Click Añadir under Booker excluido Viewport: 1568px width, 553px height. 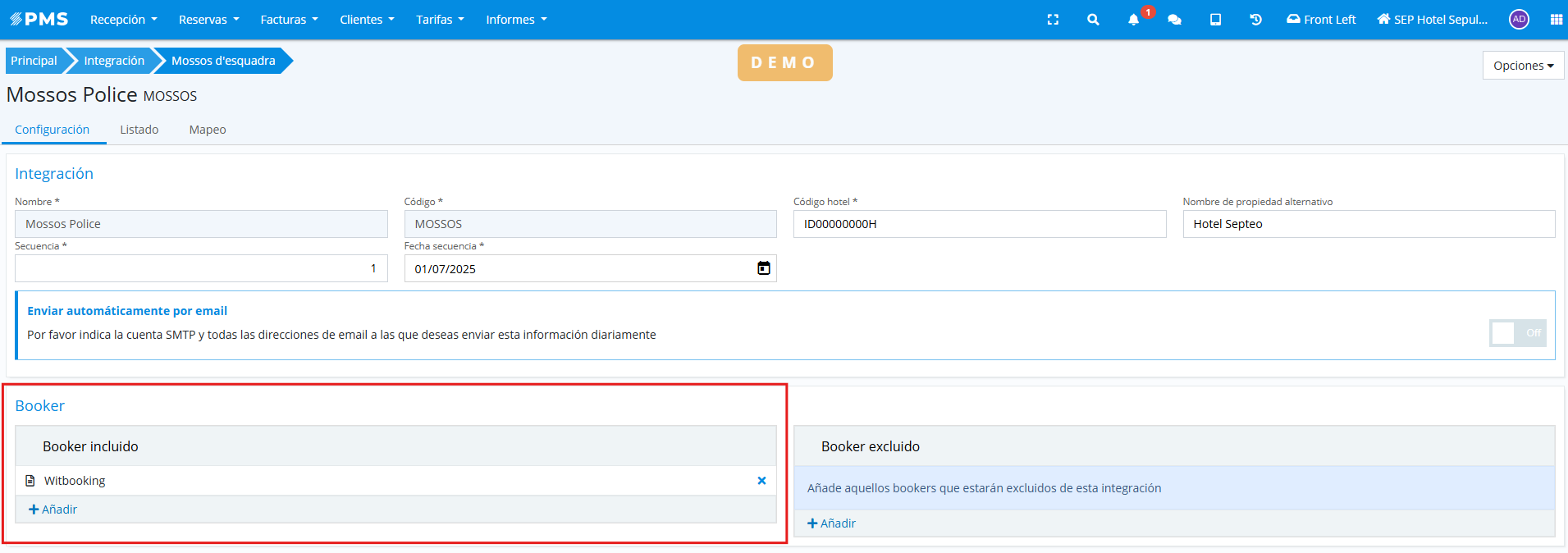coord(832,523)
